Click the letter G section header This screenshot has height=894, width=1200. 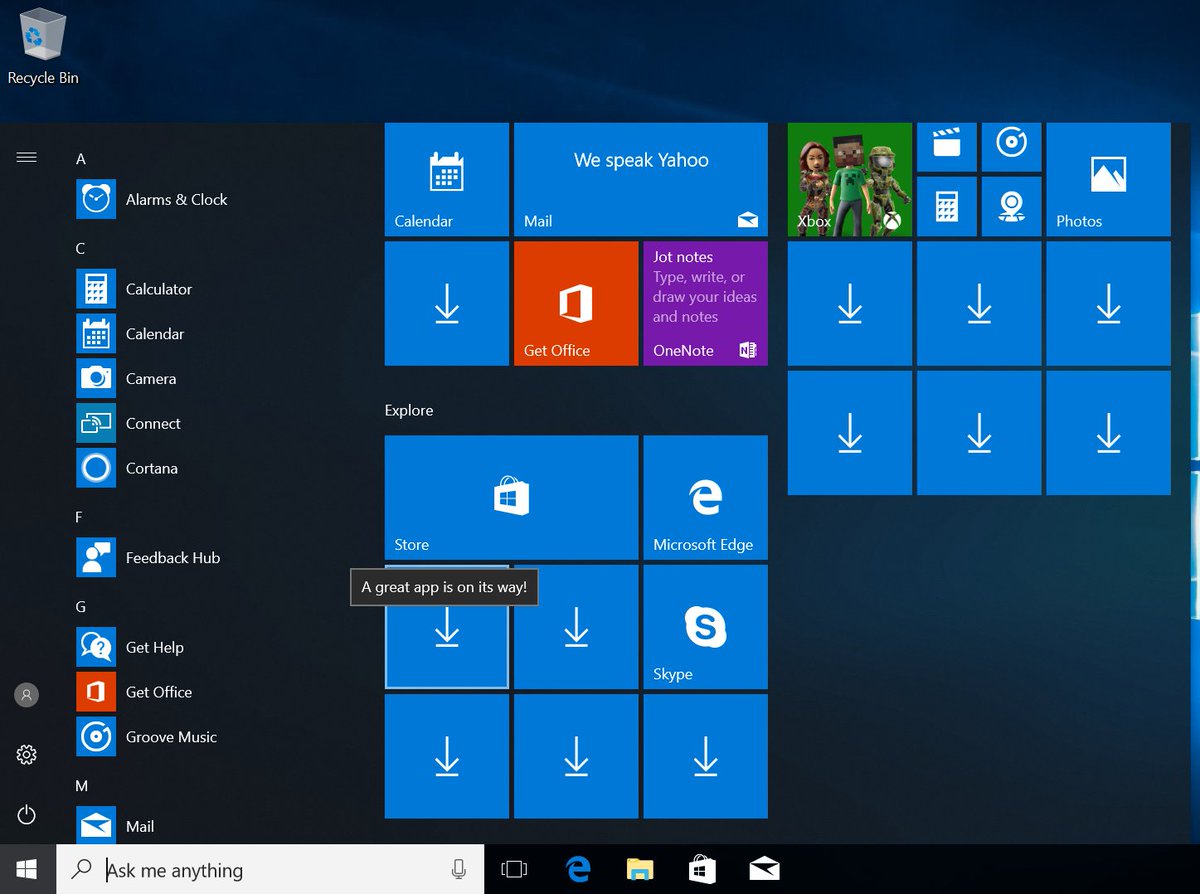coord(81,607)
